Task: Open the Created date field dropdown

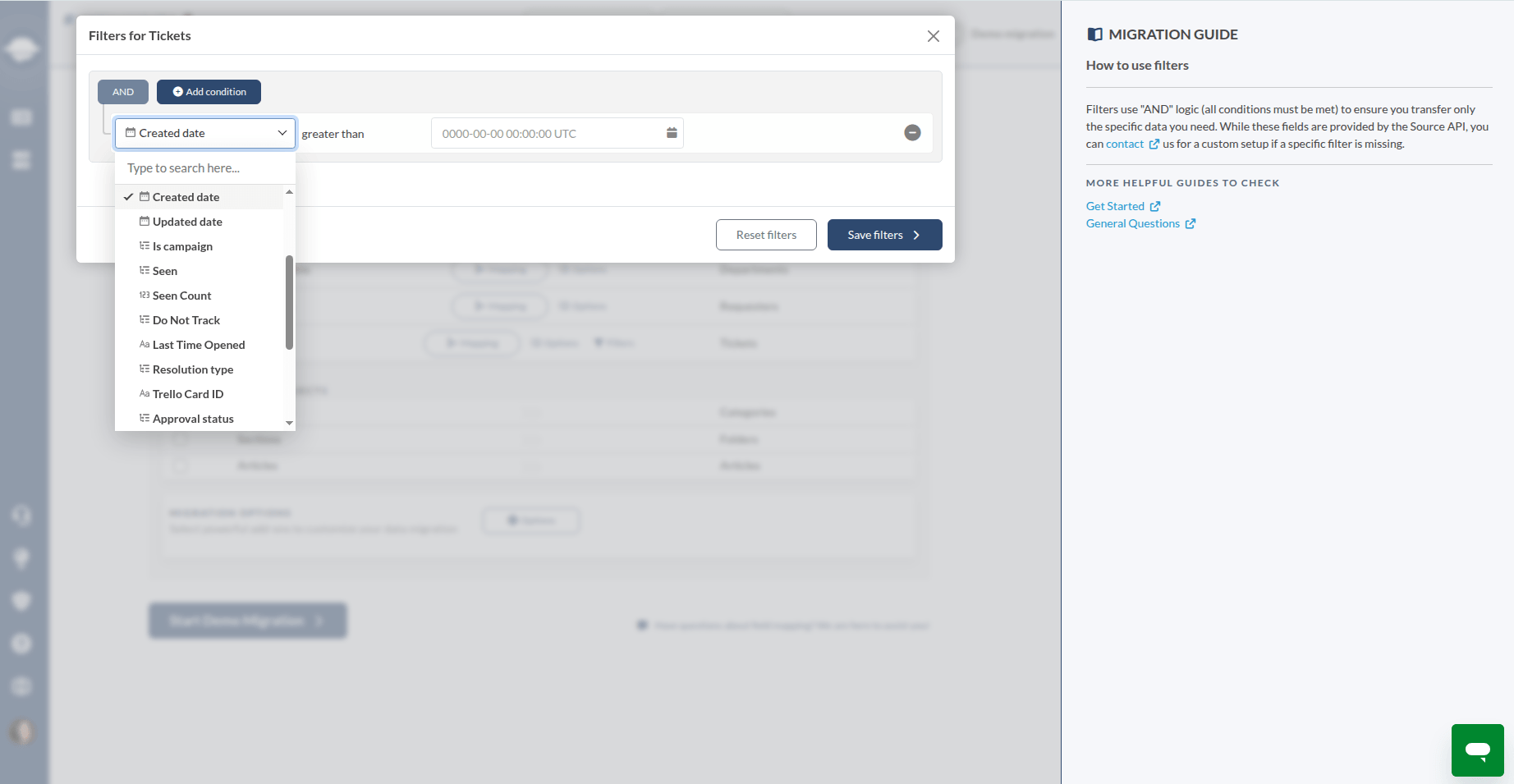Action: click(205, 133)
